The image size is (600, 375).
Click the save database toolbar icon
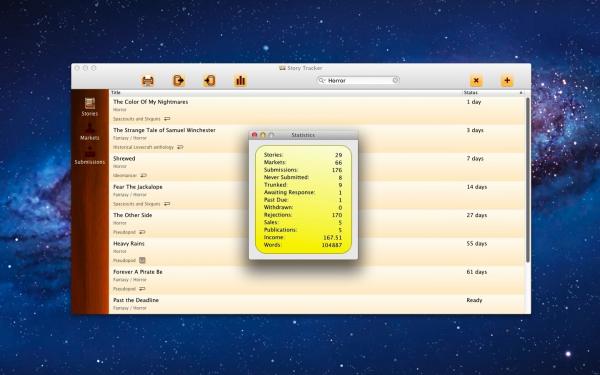(x=148, y=81)
